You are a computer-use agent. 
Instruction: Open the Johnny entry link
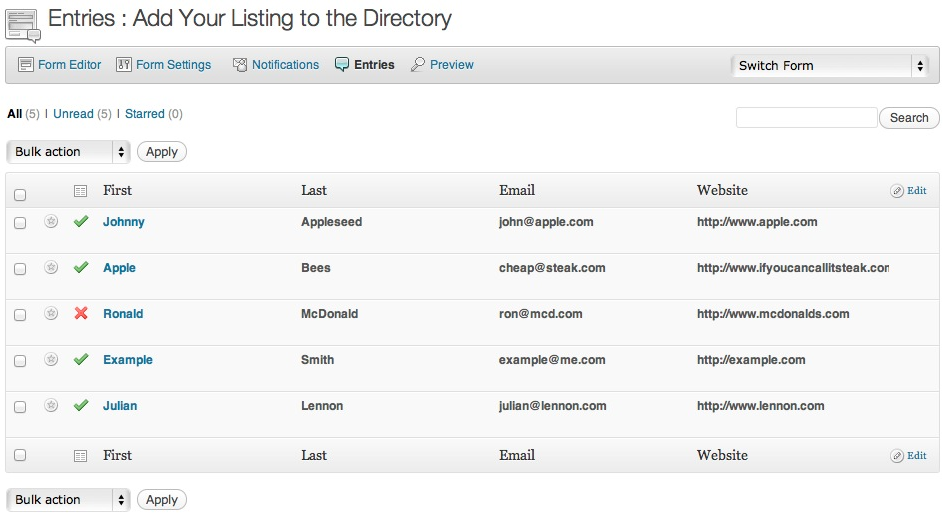(124, 222)
